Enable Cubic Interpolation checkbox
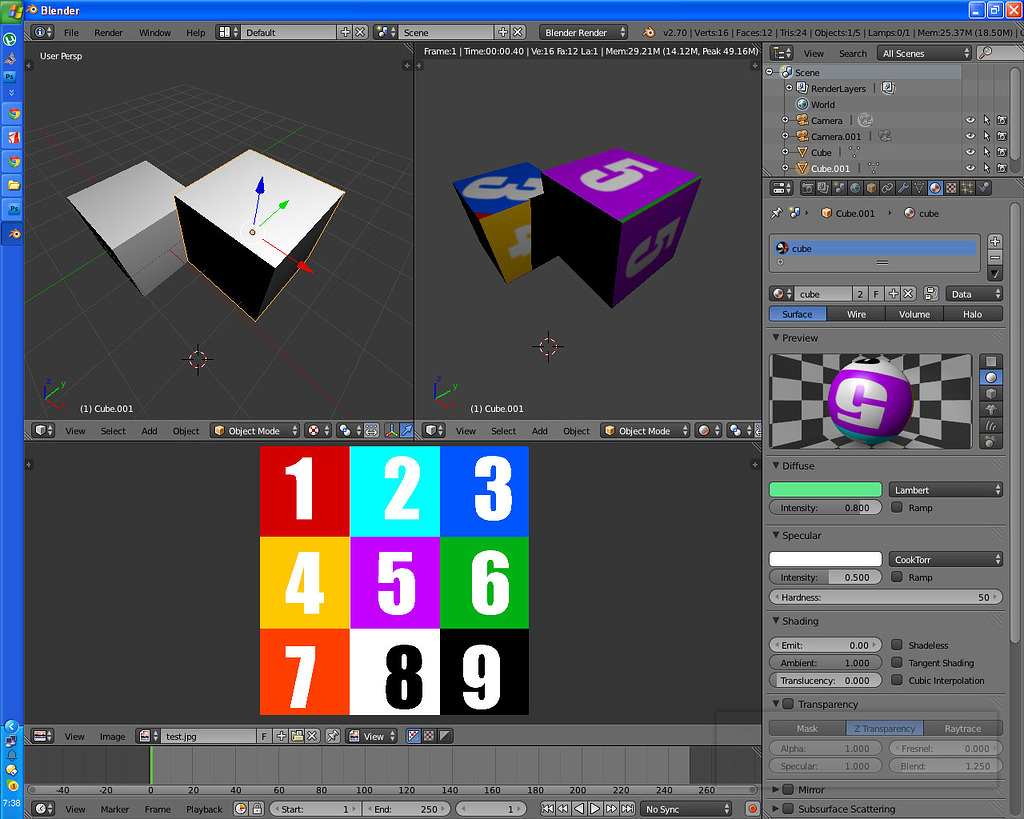This screenshot has height=819, width=1024. [x=897, y=680]
